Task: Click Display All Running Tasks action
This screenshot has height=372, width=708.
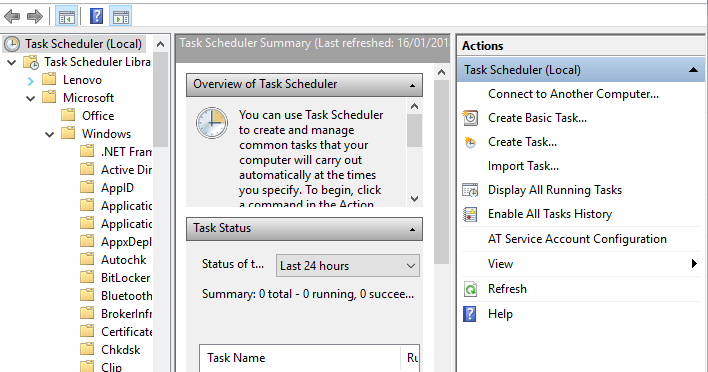Action: click(554, 190)
